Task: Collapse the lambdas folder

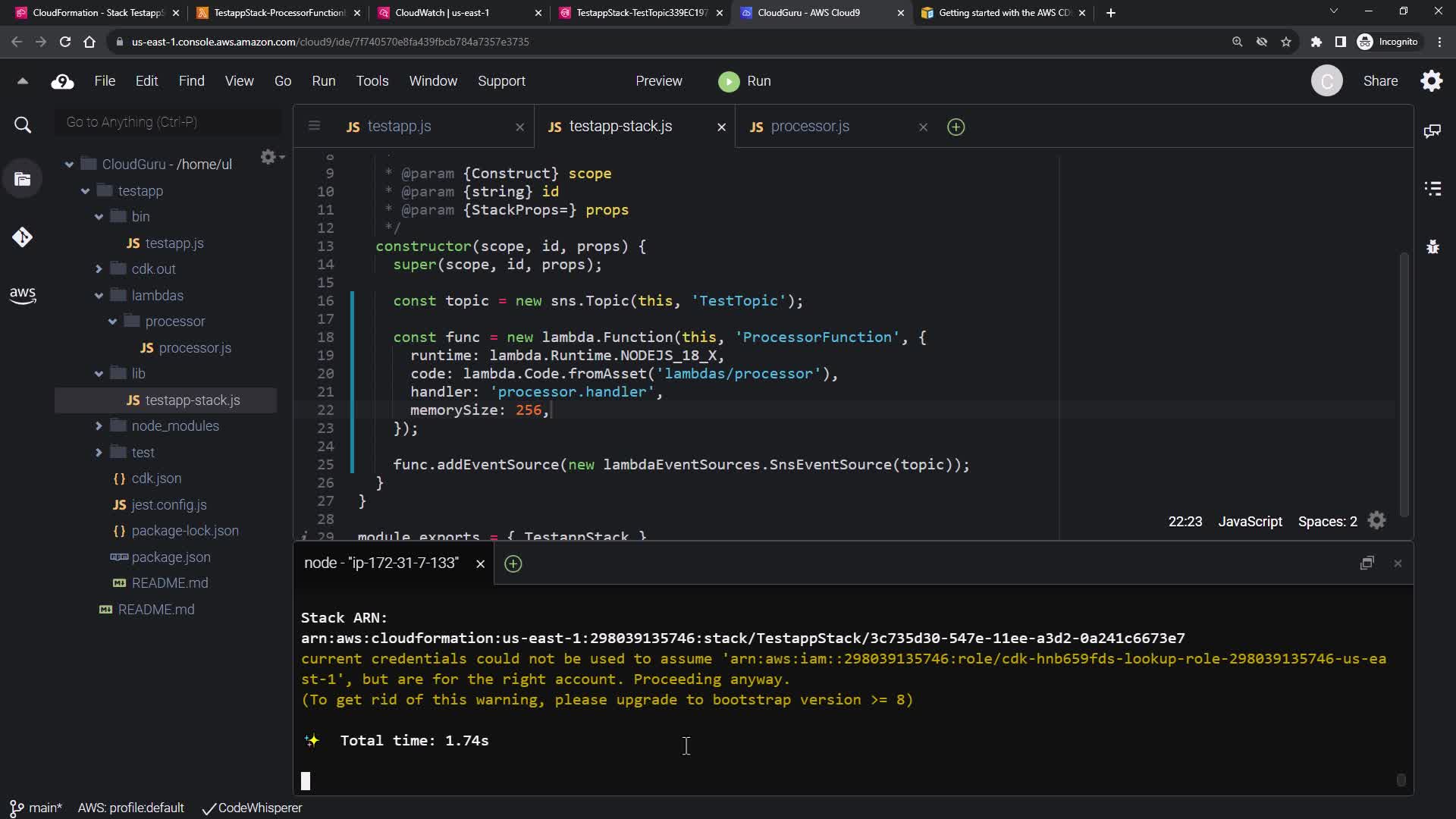Action: coord(99,296)
